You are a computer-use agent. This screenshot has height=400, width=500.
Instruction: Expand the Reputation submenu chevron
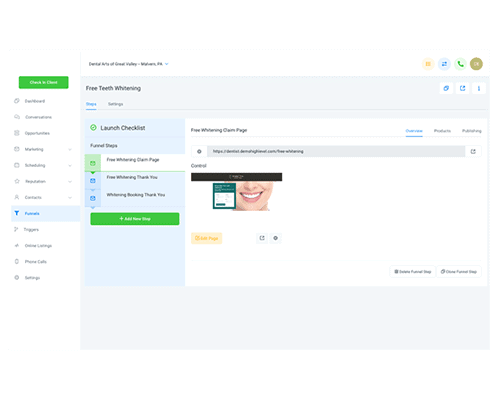(70, 182)
